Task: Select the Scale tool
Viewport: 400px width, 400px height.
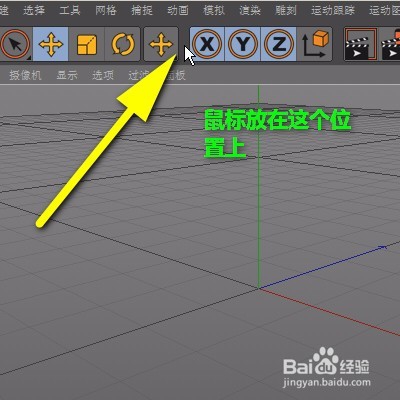Action: [87, 44]
